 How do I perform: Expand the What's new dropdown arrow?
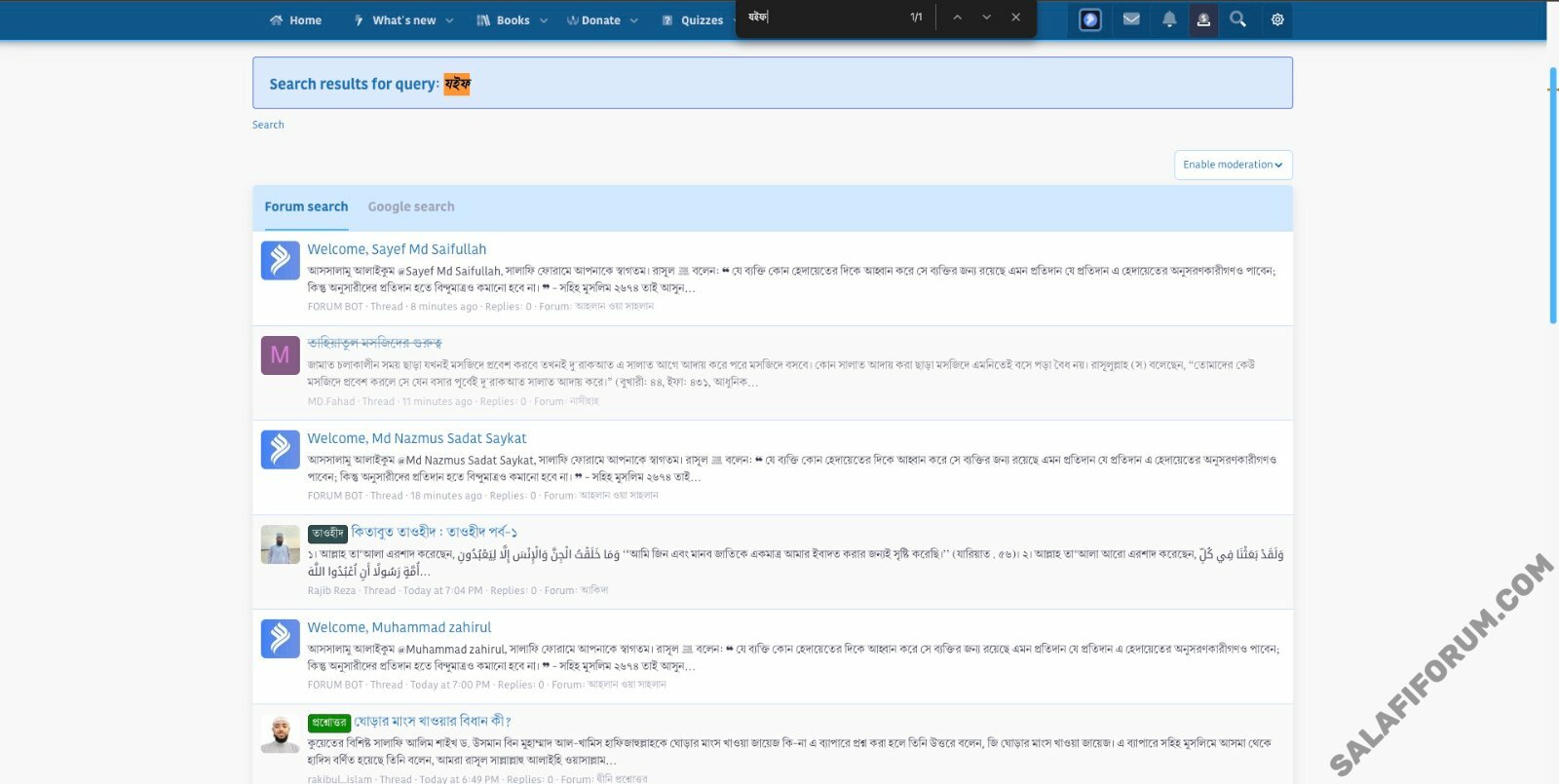[449, 20]
